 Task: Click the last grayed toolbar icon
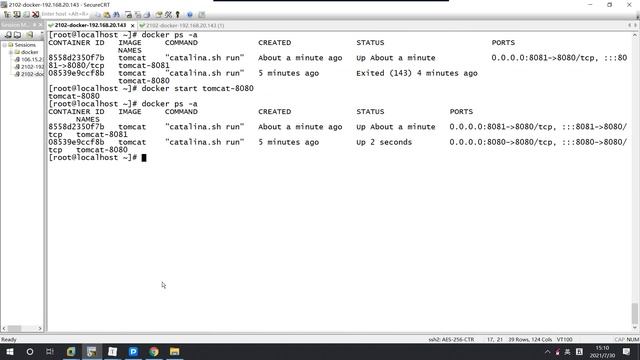(x=202, y=15)
